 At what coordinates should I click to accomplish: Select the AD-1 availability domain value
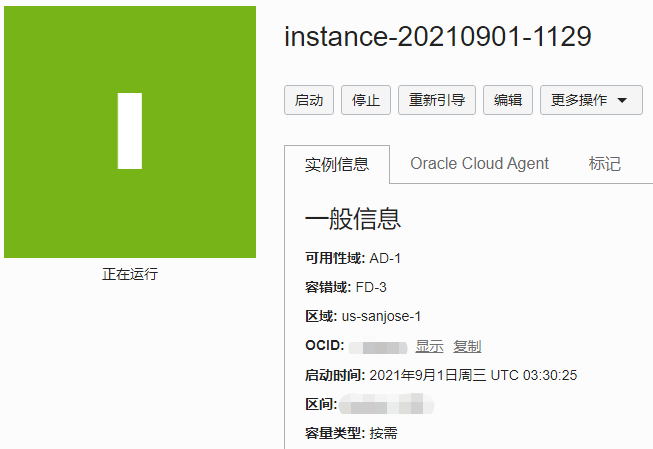(x=385, y=258)
